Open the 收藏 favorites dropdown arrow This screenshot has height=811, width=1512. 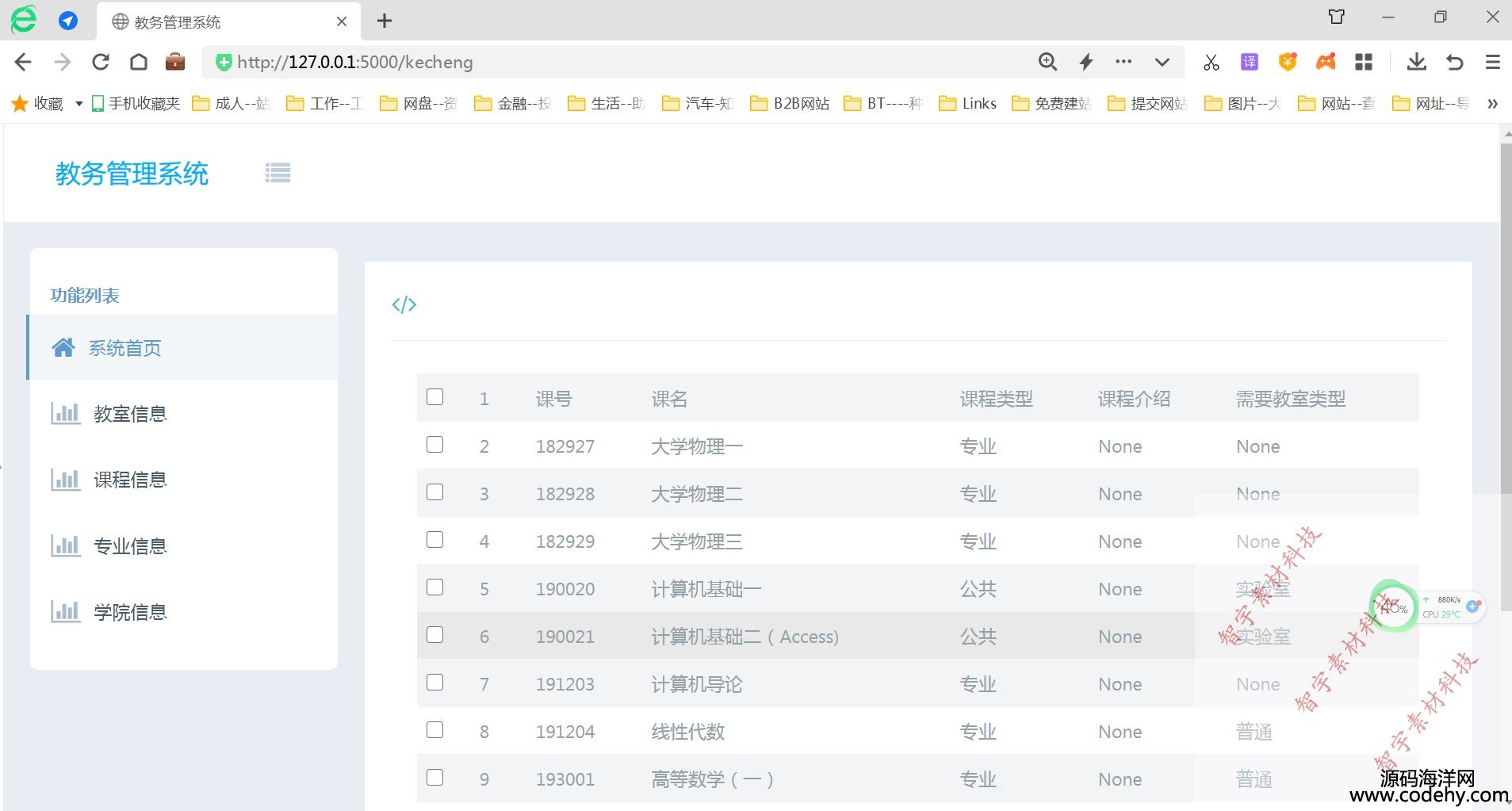coord(78,104)
